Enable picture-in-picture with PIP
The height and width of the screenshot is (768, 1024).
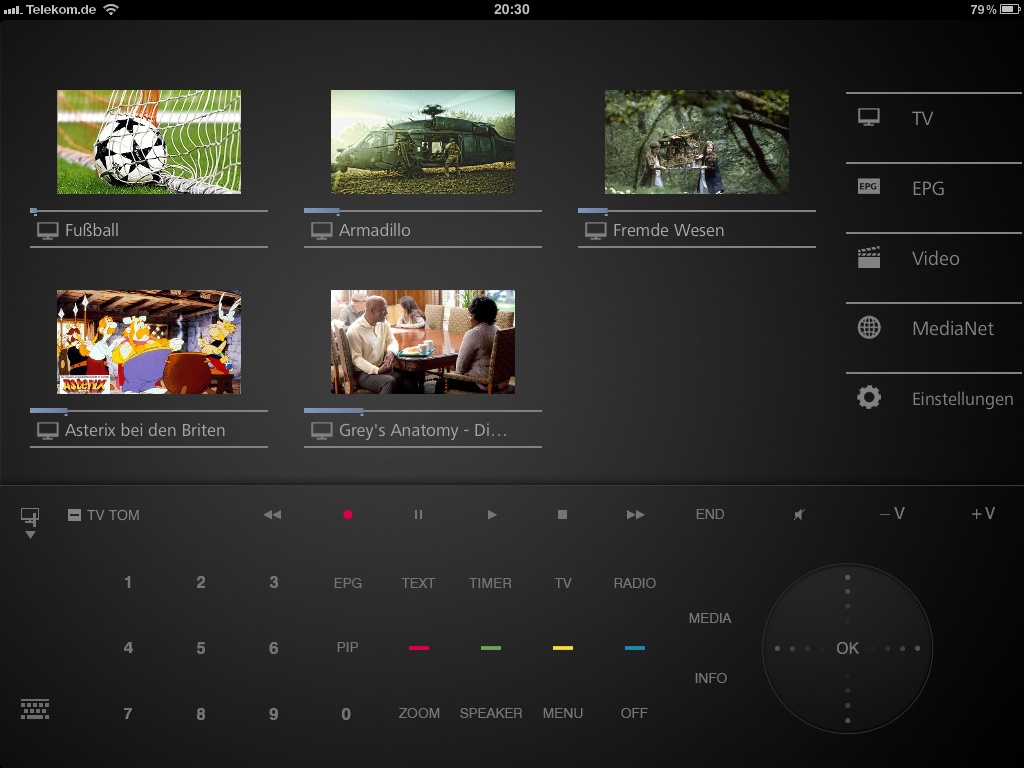tap(347, 647)
